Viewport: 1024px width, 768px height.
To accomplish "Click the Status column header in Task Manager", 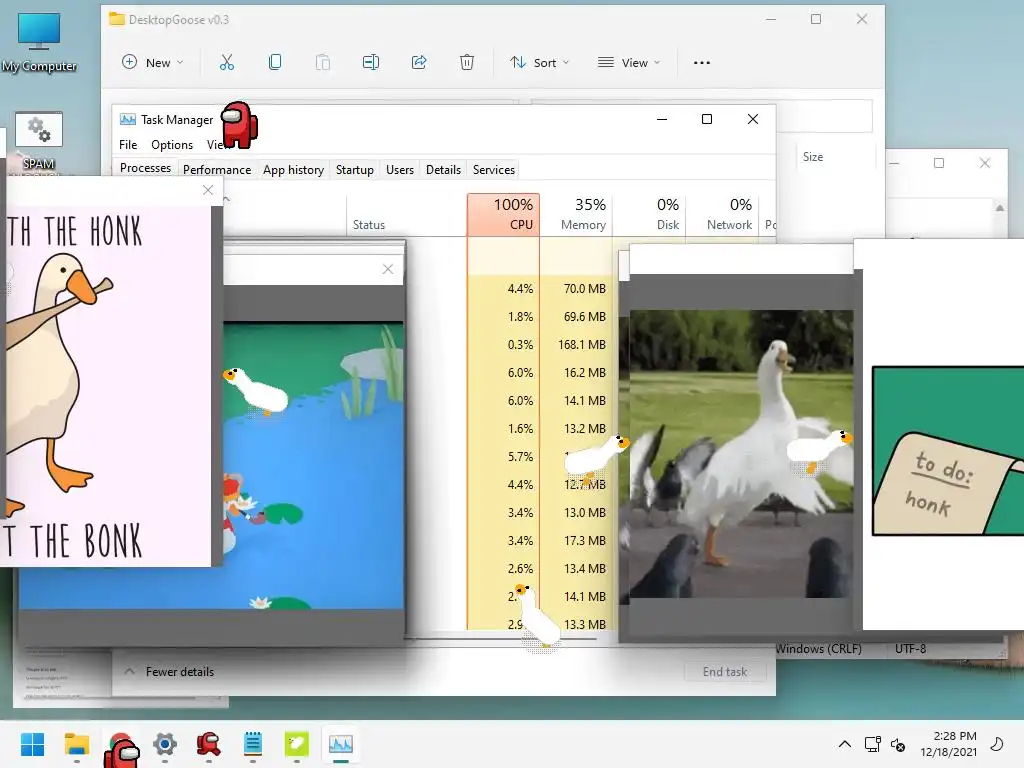I will coord(369,225).
